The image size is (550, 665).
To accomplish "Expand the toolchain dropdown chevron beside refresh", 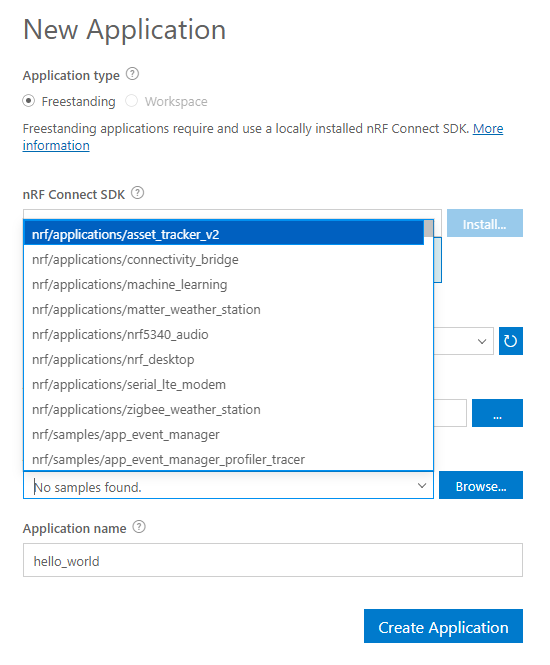I will tap(482, 341).
